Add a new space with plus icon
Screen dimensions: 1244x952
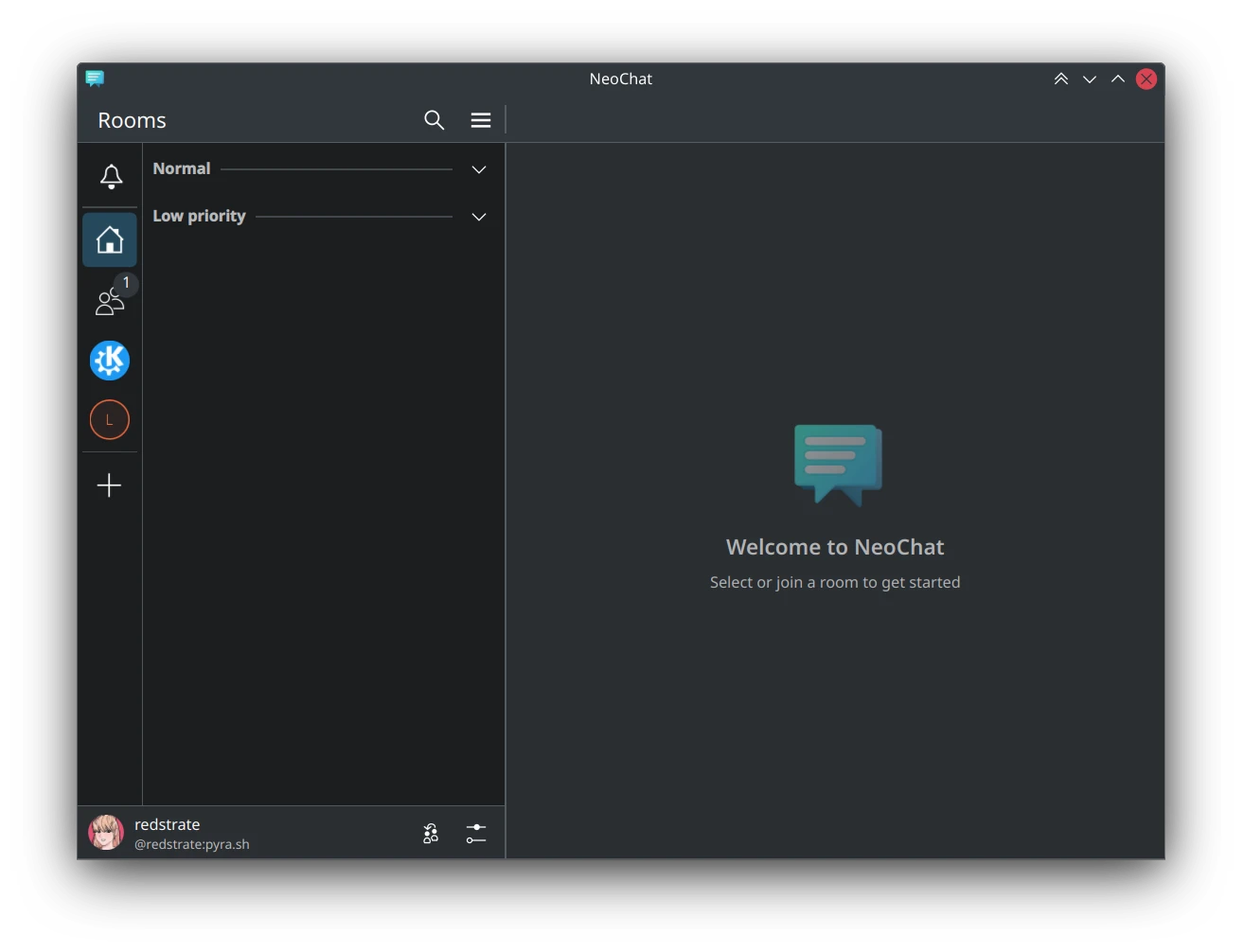[110, 485]
